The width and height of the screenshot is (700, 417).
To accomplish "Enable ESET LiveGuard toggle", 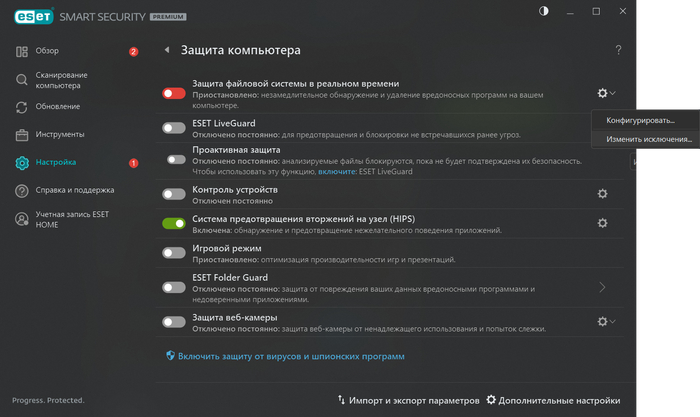I will click(174, 126).
